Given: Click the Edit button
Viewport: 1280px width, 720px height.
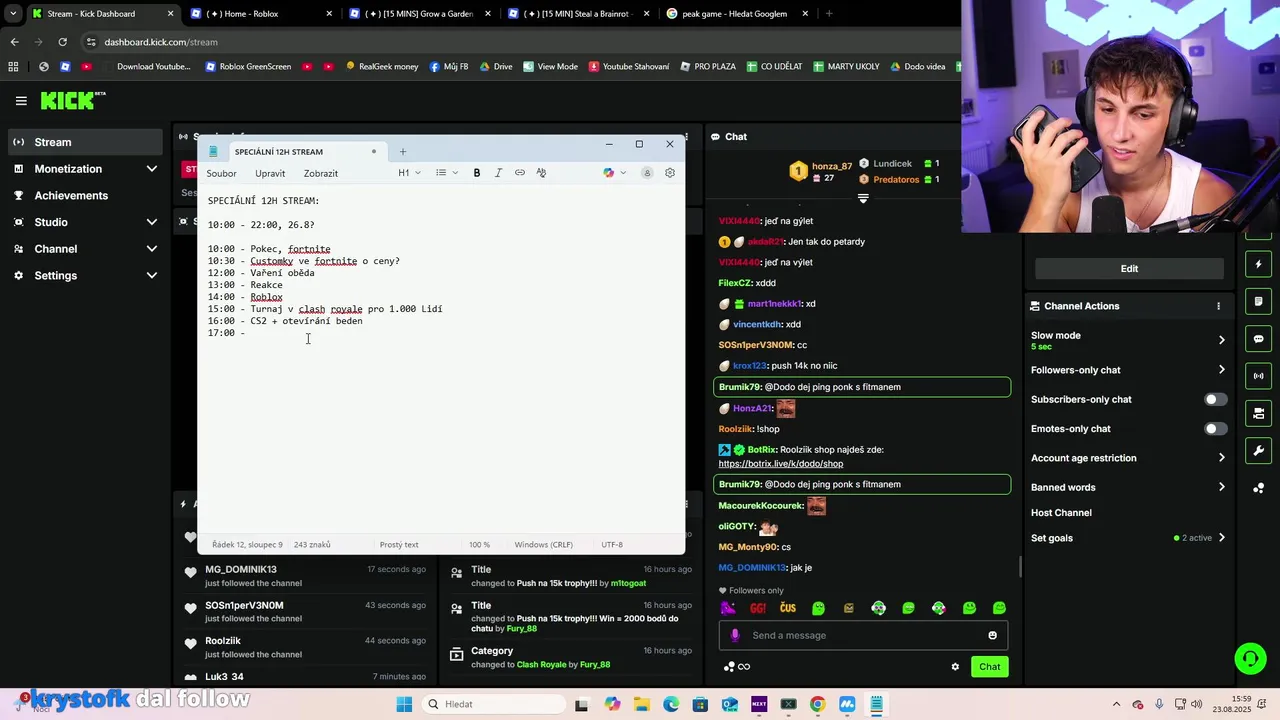Looking at the screenshot, I should pos(1129,268).
